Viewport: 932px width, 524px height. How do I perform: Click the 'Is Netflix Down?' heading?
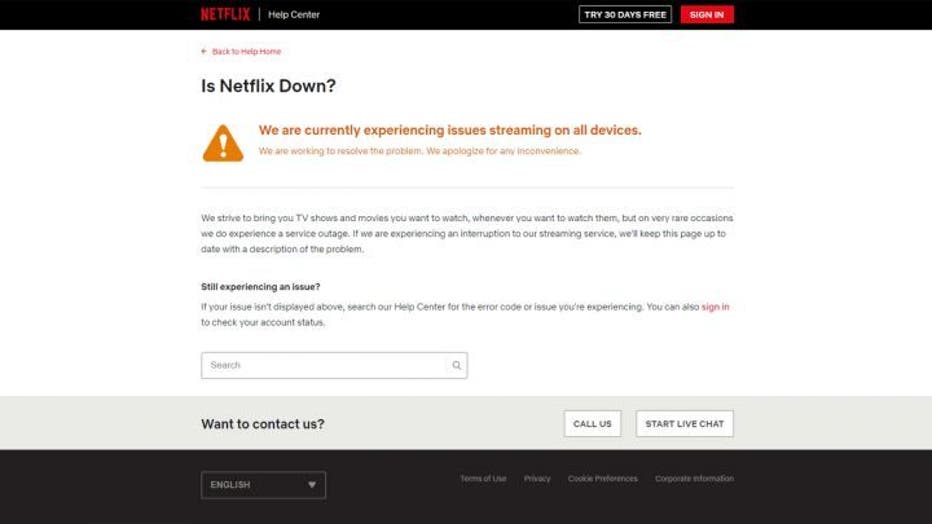pos(268,86)
